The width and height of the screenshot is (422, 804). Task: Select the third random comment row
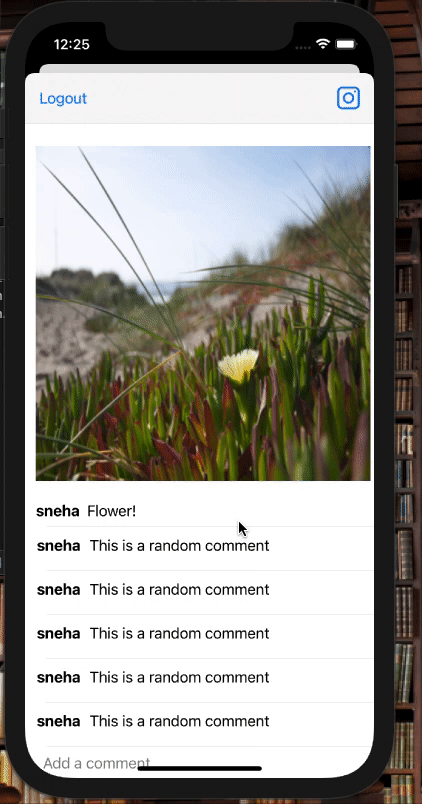pos(199,636)
